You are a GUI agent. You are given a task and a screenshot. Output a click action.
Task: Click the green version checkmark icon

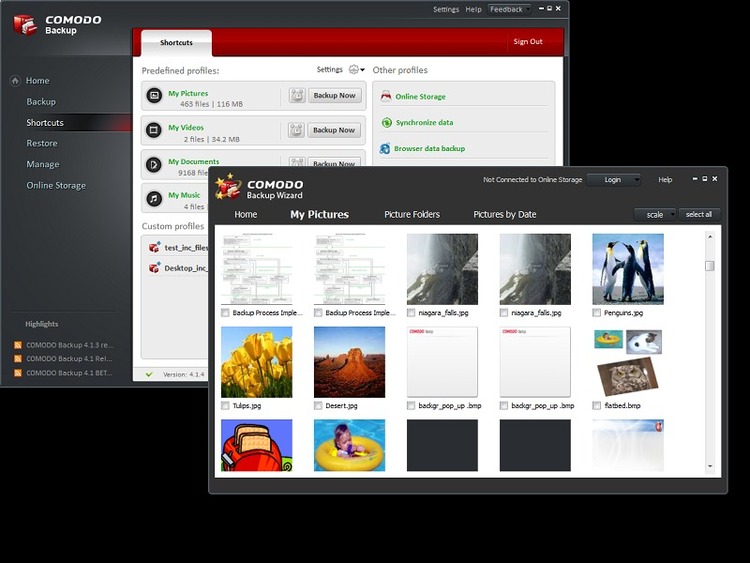[x=149, y=374]
